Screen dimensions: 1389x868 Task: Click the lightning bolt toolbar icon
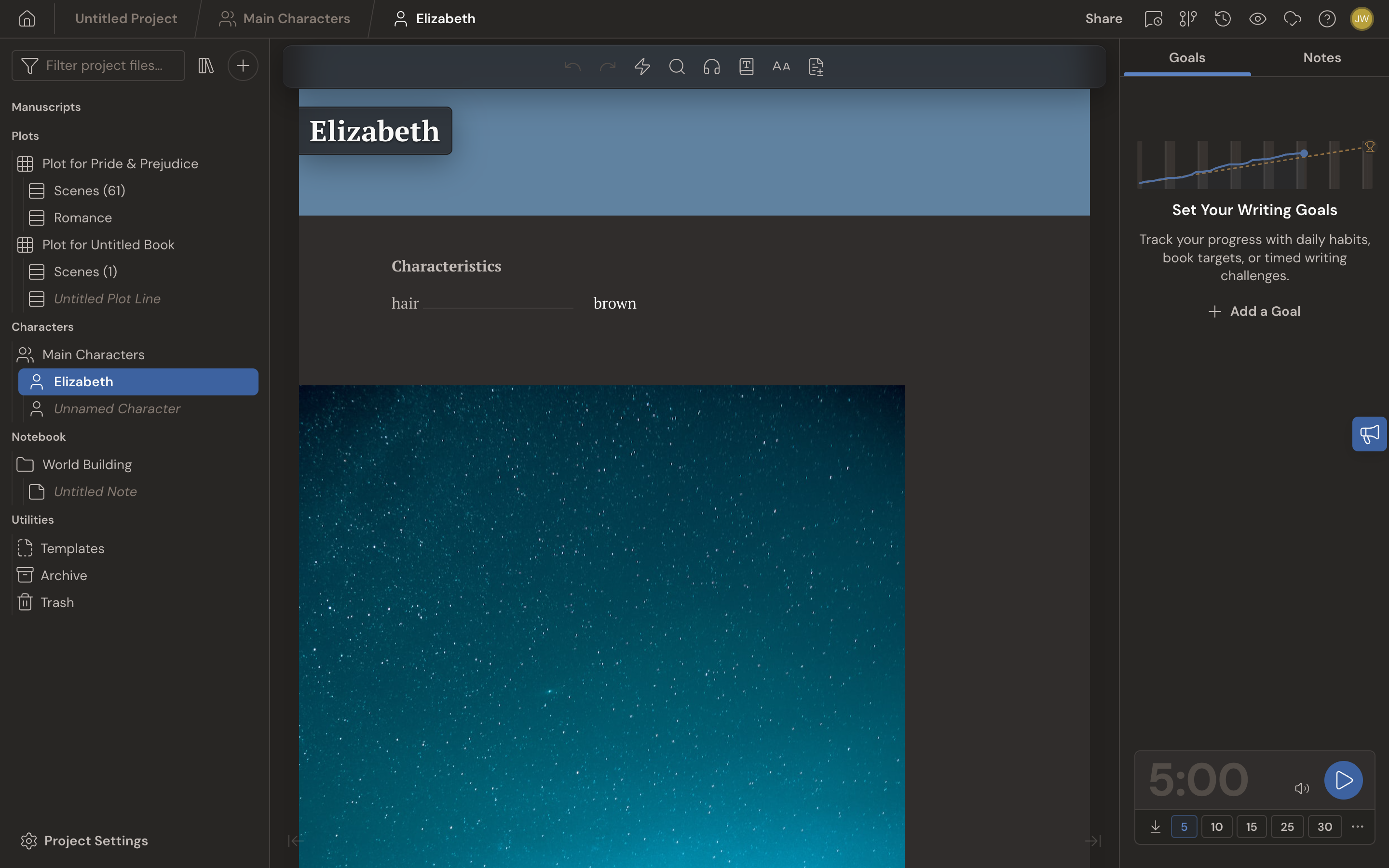click(x=642, y=67)
